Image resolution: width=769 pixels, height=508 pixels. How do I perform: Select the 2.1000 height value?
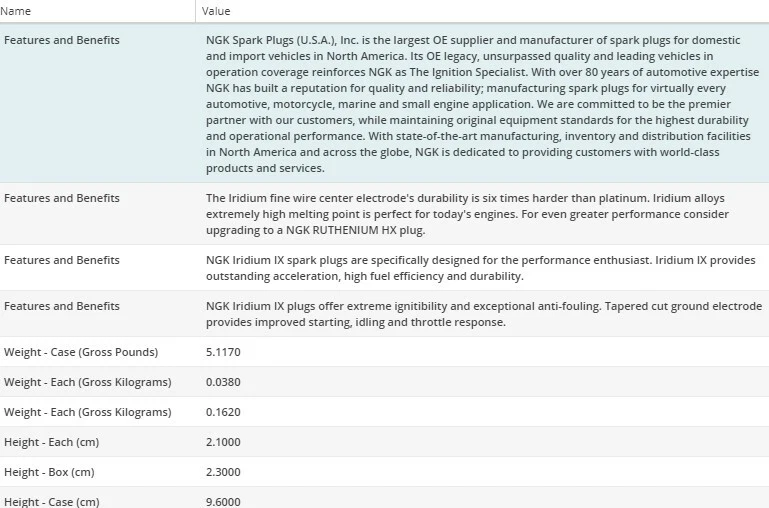click(x=223, y=442)
